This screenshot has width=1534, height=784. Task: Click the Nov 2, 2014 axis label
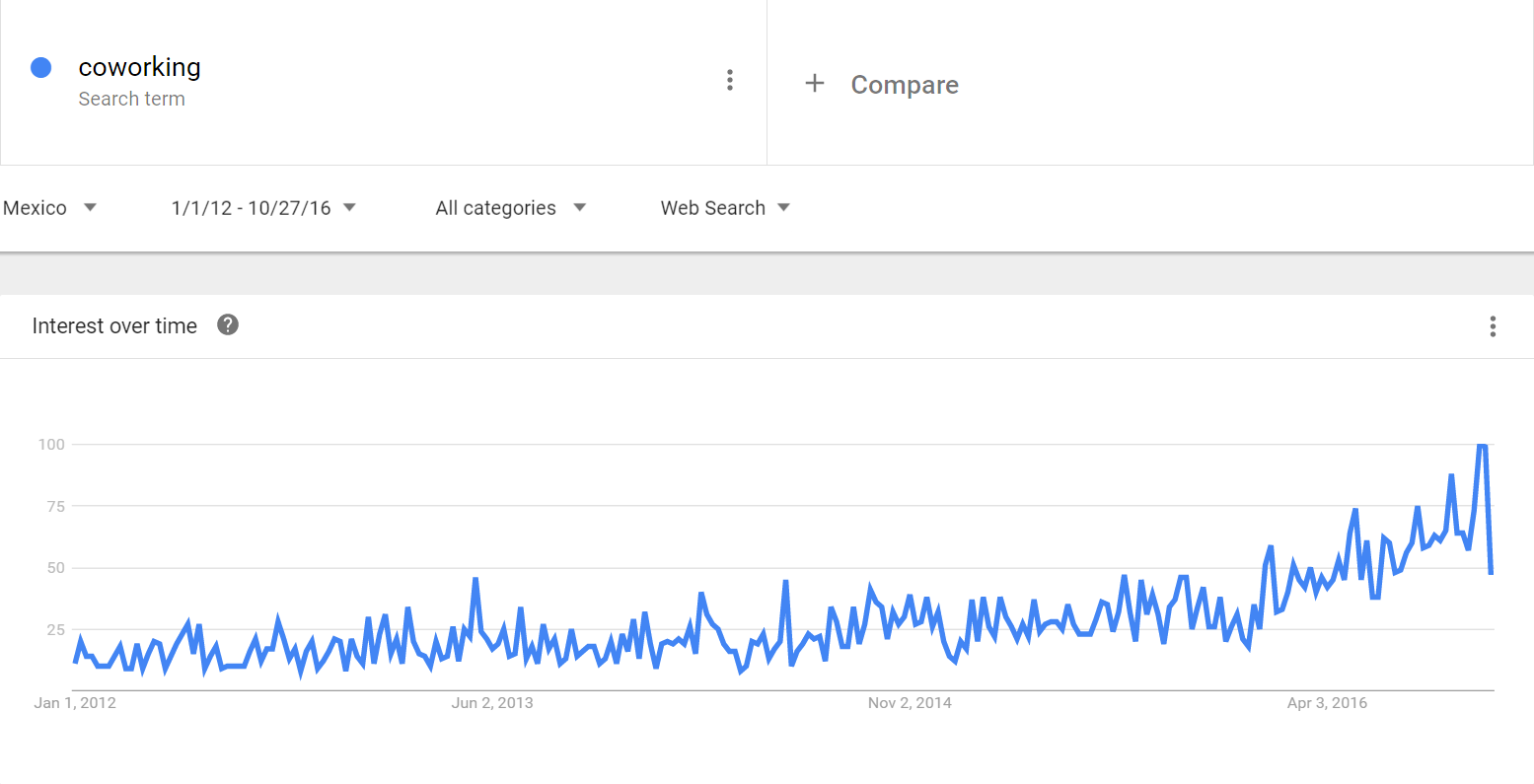[x=910, y=703]
